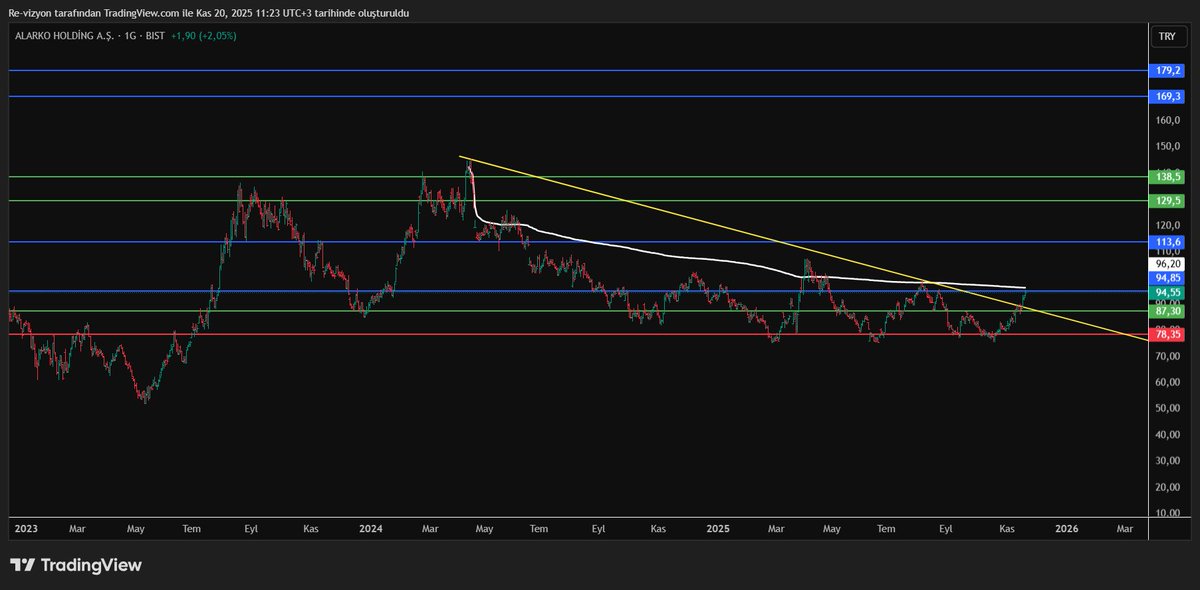Screen dimensions: 1200x590
Task: Click the 50,00 price axis value
Action: (1168, 409)
